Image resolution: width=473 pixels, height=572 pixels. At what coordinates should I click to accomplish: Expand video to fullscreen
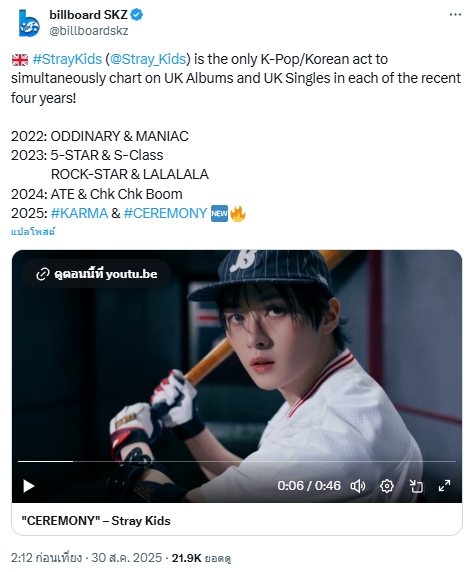[x=444, y=486]
